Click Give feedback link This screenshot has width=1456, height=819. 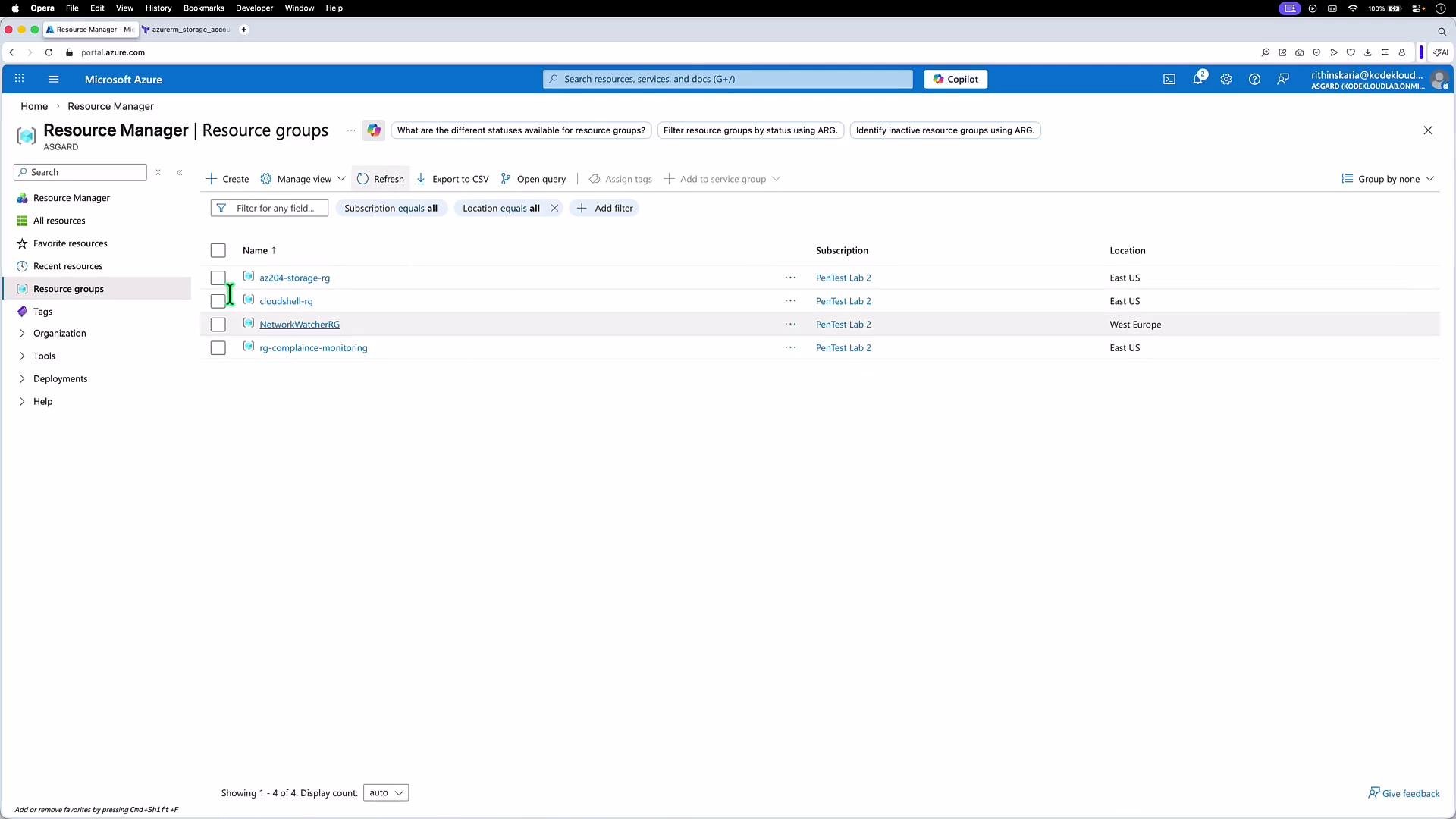click(1404, 794)
